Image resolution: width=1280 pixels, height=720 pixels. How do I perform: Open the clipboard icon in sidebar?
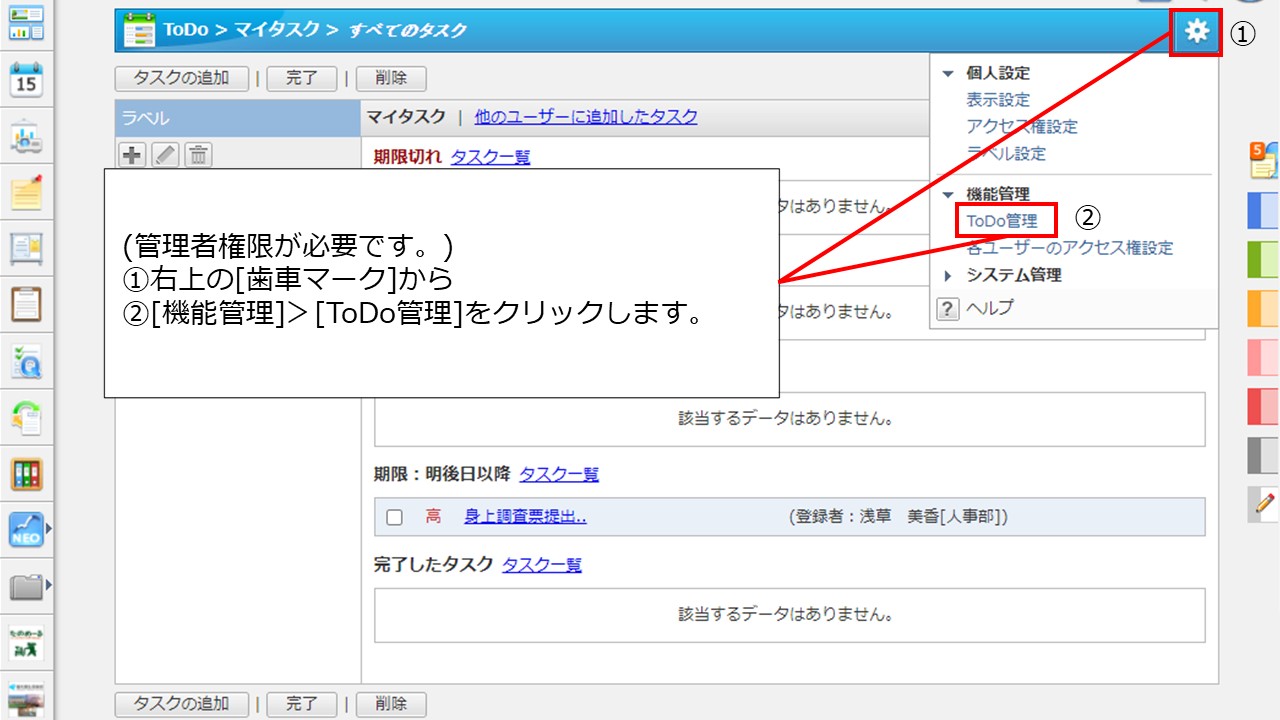(x=26, y=303)
